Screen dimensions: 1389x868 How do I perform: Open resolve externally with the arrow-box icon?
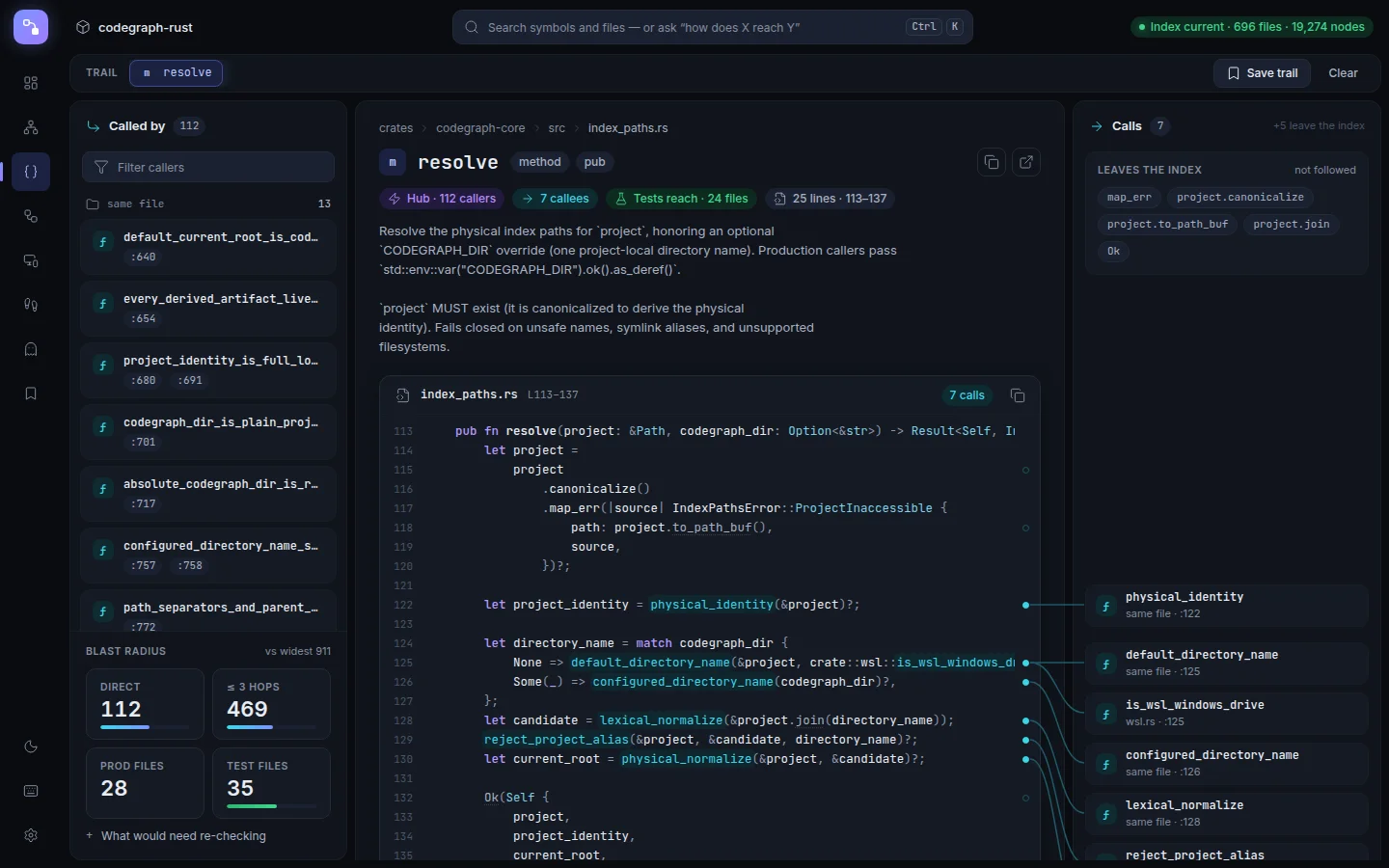click(1026, 162)
